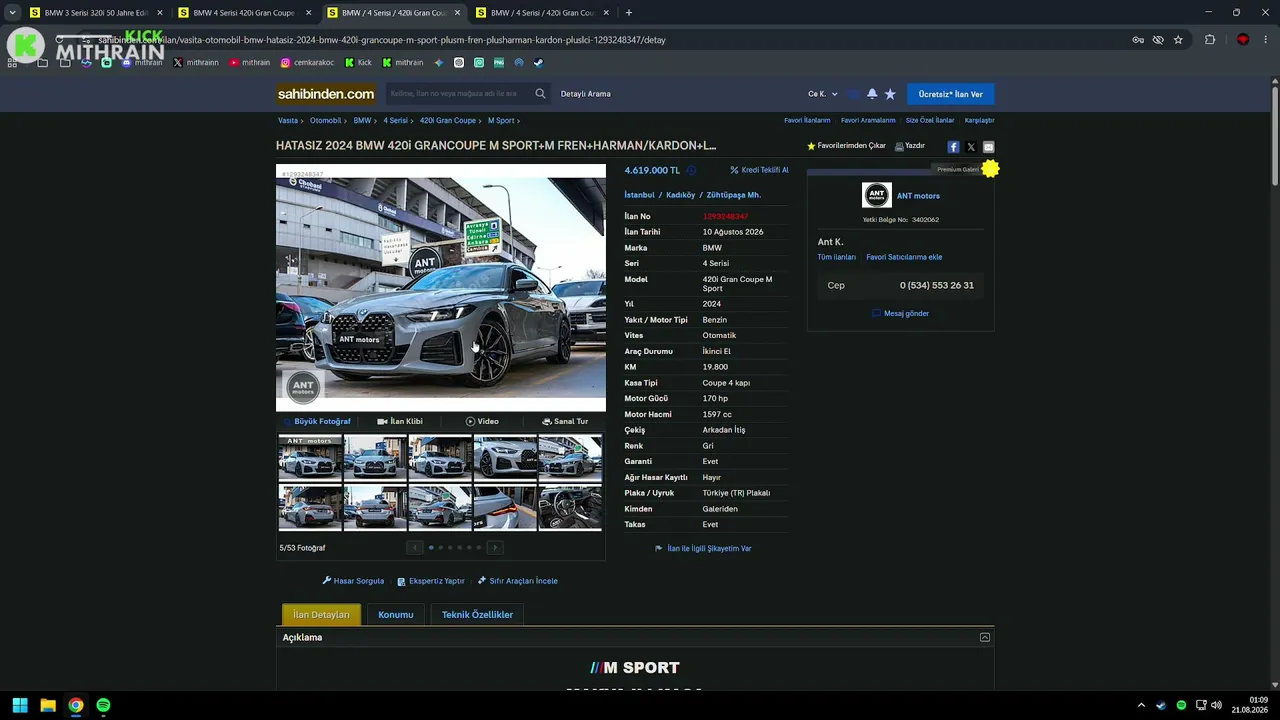Switch to the Konumu tab
This screenshot has width=1280, height=720.
point(396,614)
